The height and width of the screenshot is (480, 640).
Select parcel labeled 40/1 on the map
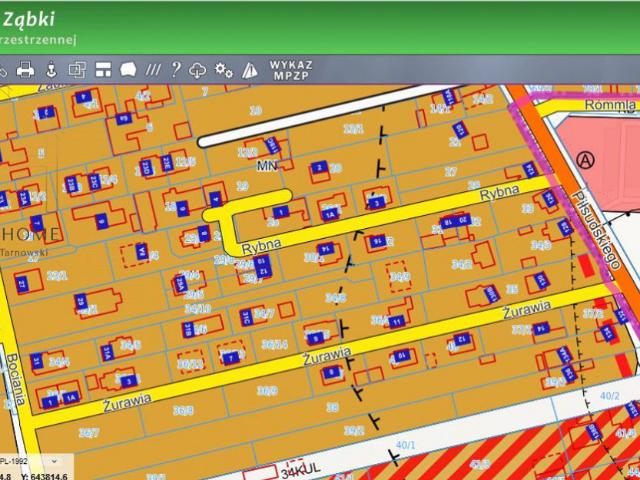[405, 445]
